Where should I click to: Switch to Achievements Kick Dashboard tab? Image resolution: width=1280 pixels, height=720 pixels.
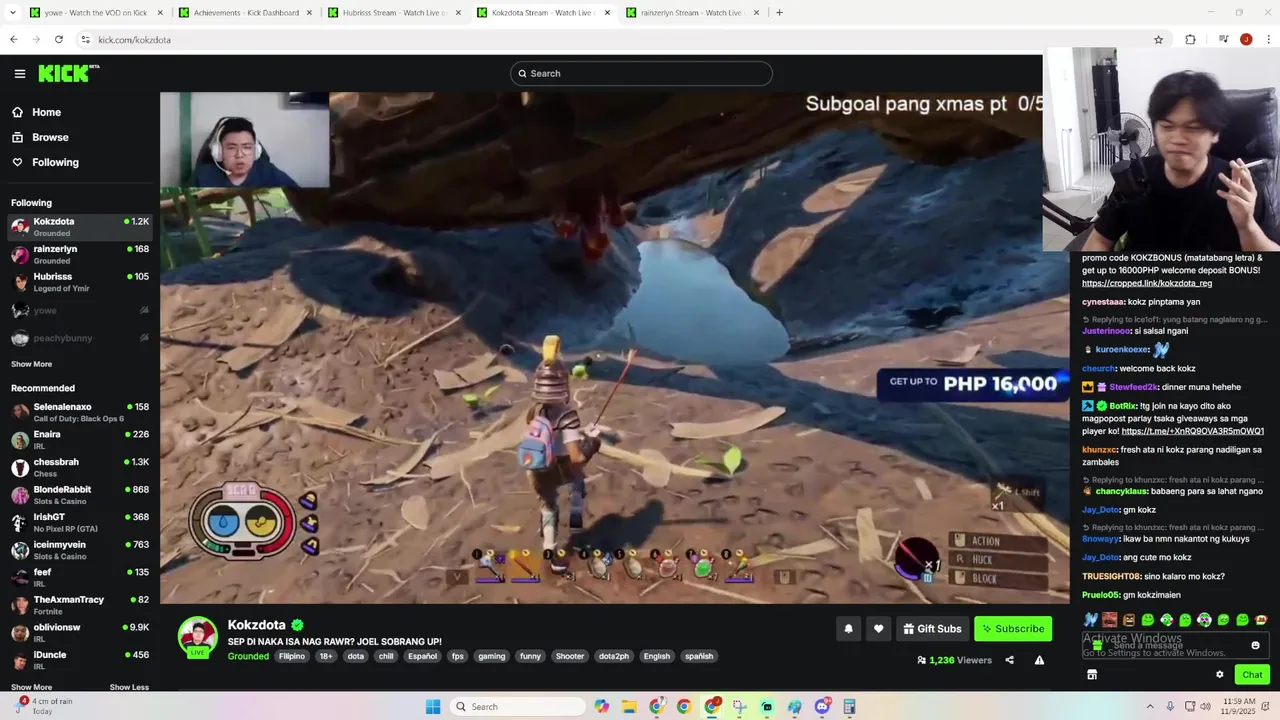tap(246, 13)
